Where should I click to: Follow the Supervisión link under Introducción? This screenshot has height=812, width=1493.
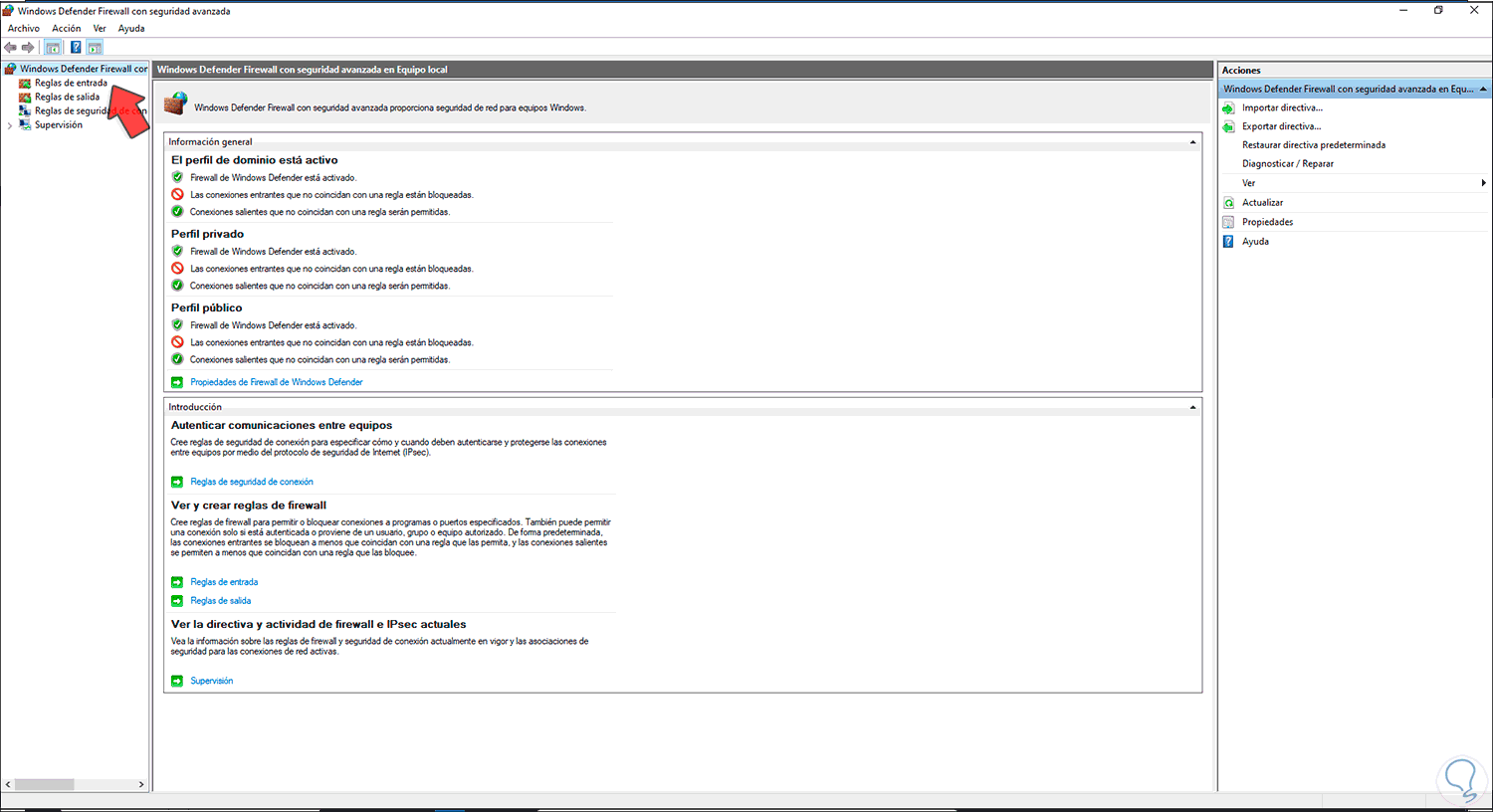click(x=212, y=681)
